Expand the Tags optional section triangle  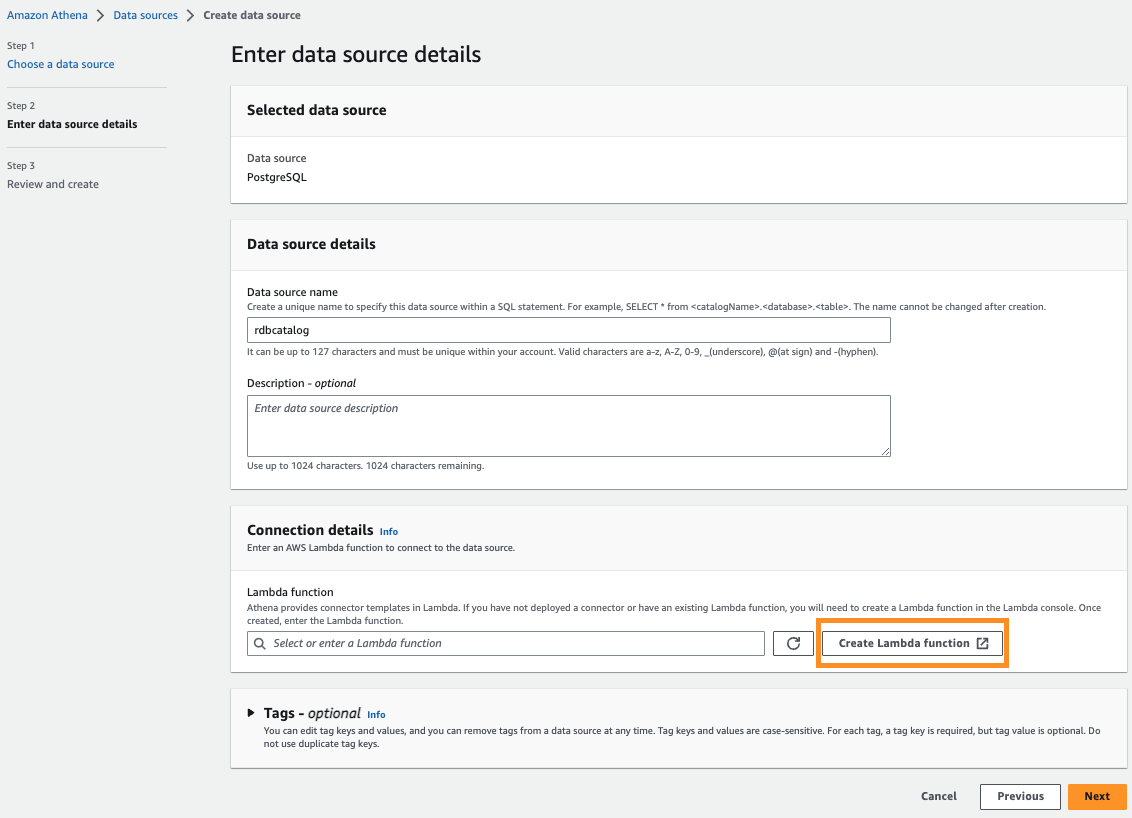pos(251,713)
